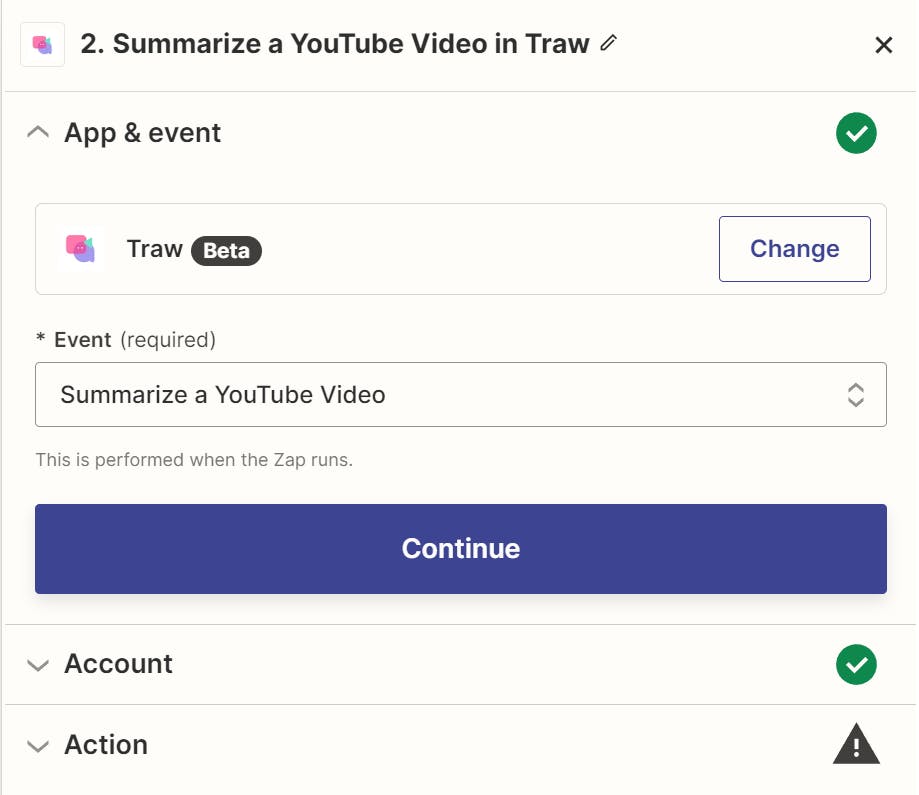Expand the Account section chevron
The width and height of the screenshot is (919, 795).
coord(38,665)
